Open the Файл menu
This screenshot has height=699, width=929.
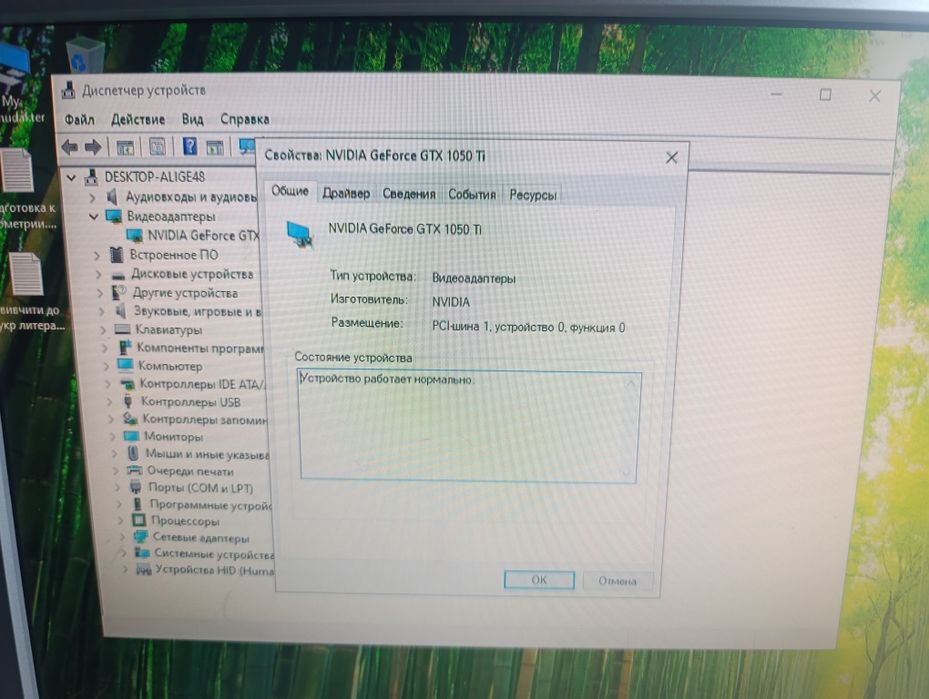[79, 120]
